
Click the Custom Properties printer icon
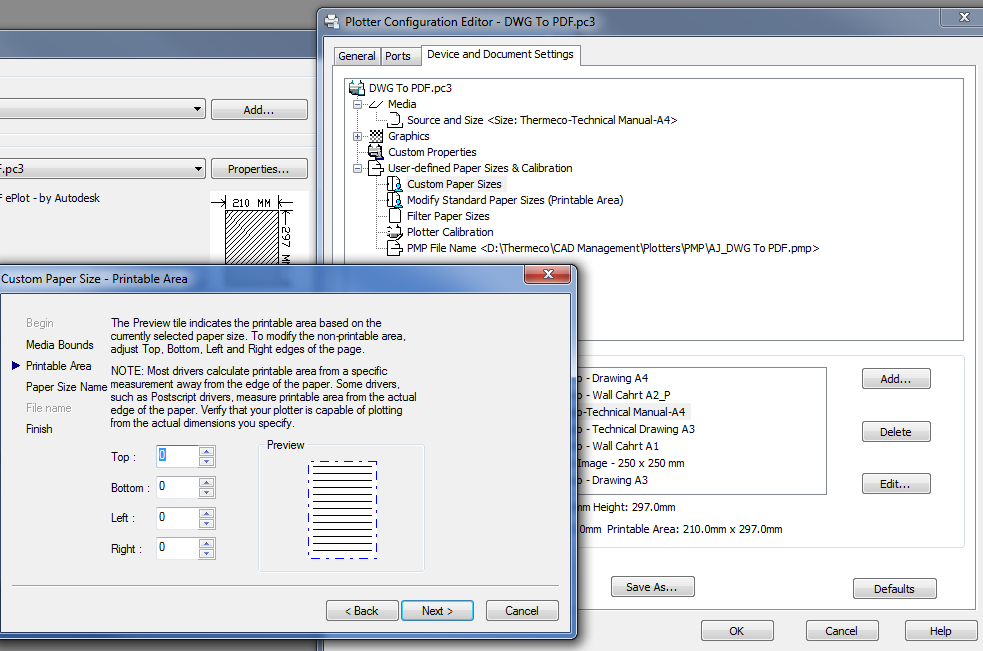376,152
